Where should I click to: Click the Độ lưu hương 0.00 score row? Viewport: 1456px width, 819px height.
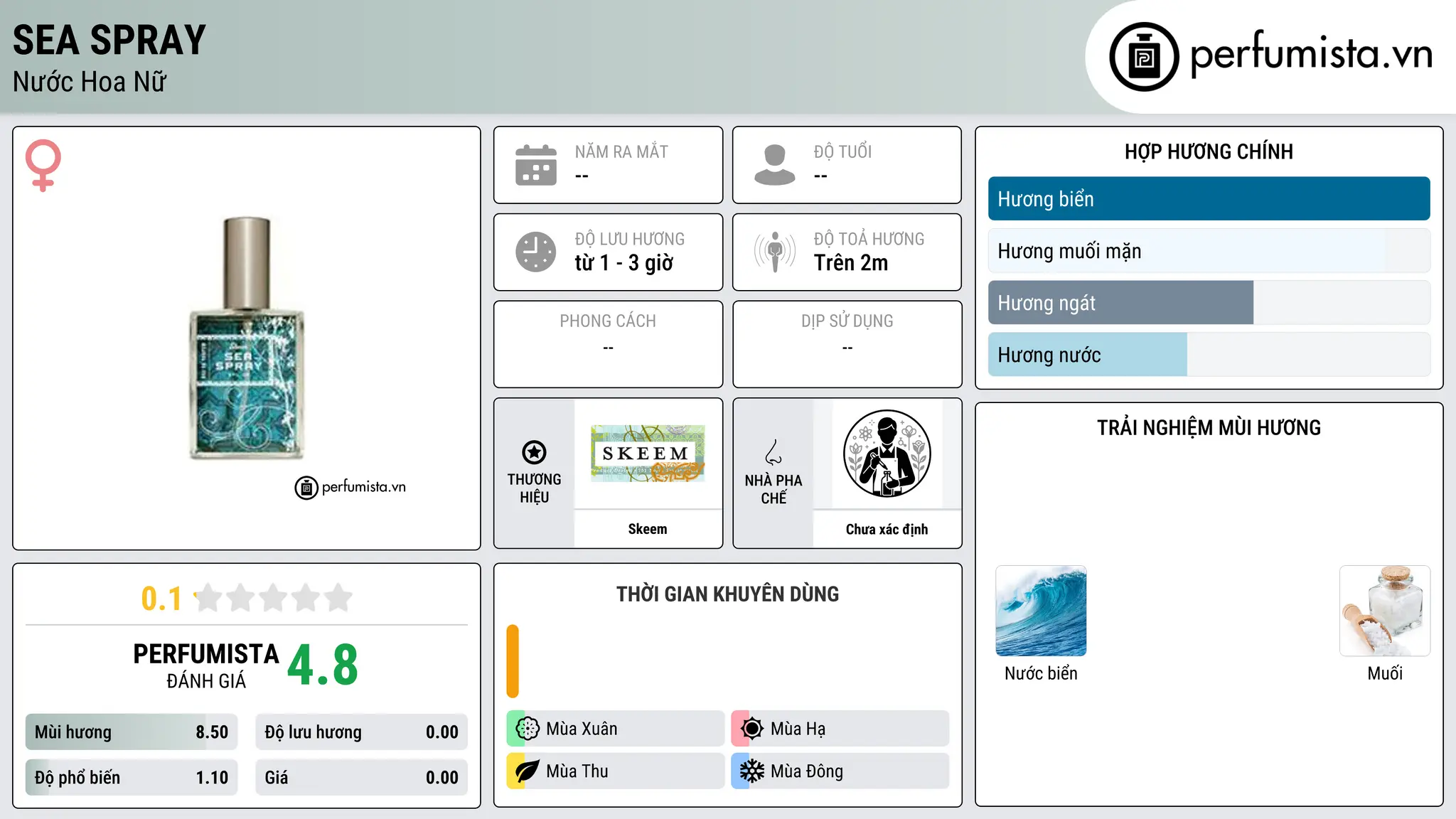(x=361, y=732)
